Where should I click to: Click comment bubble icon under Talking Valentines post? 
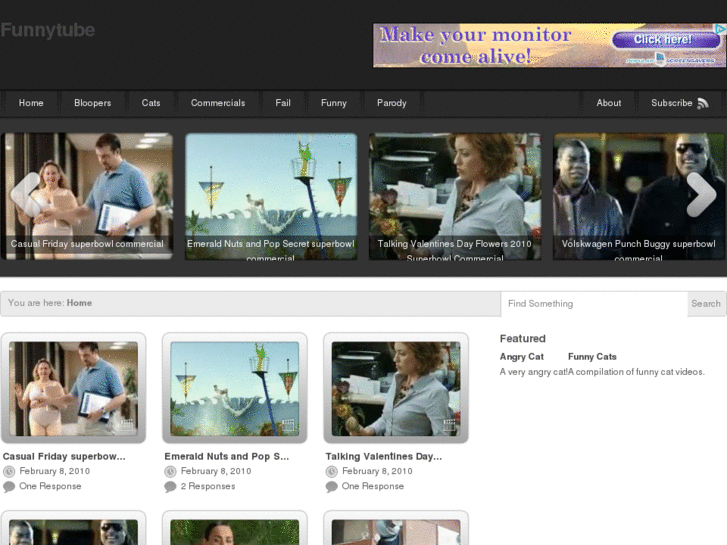[331, 487]
